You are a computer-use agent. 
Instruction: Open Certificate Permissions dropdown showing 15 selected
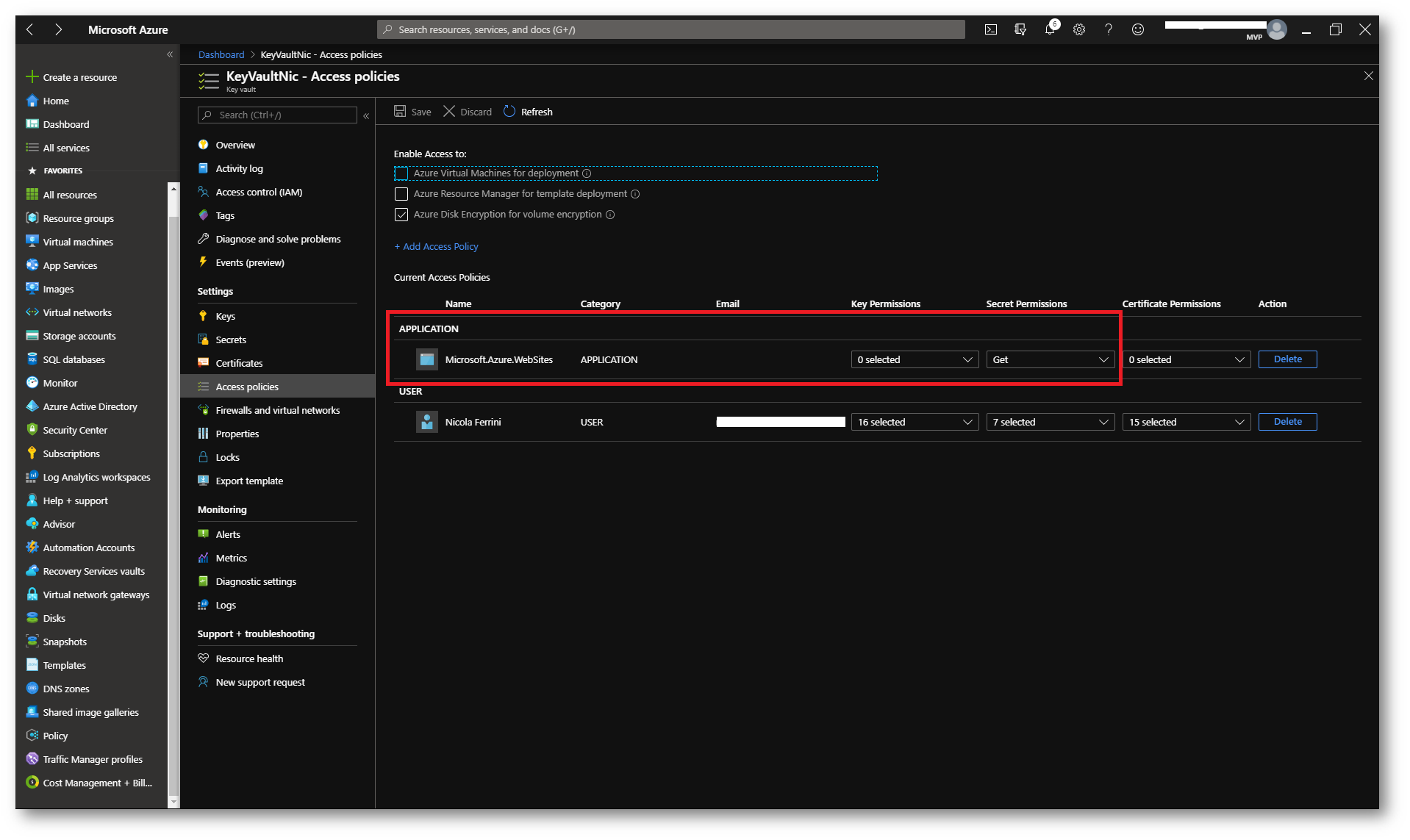tap(1186, 422)
